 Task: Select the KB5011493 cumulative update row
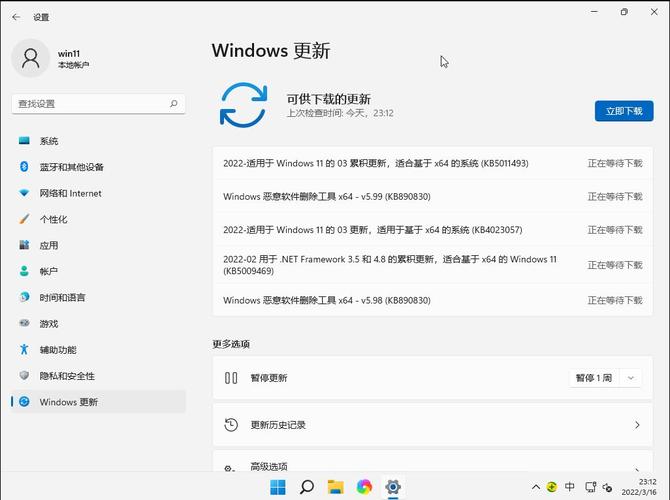pyautogui.click(x=432, y=163)
